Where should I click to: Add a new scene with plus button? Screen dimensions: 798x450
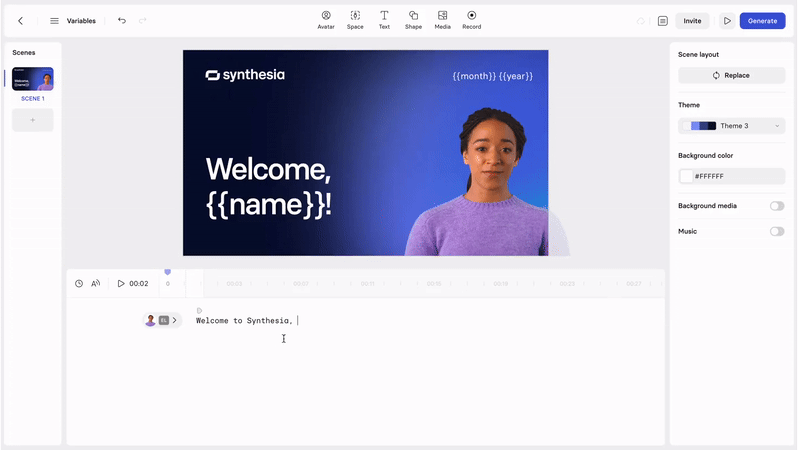click(33, 120)
